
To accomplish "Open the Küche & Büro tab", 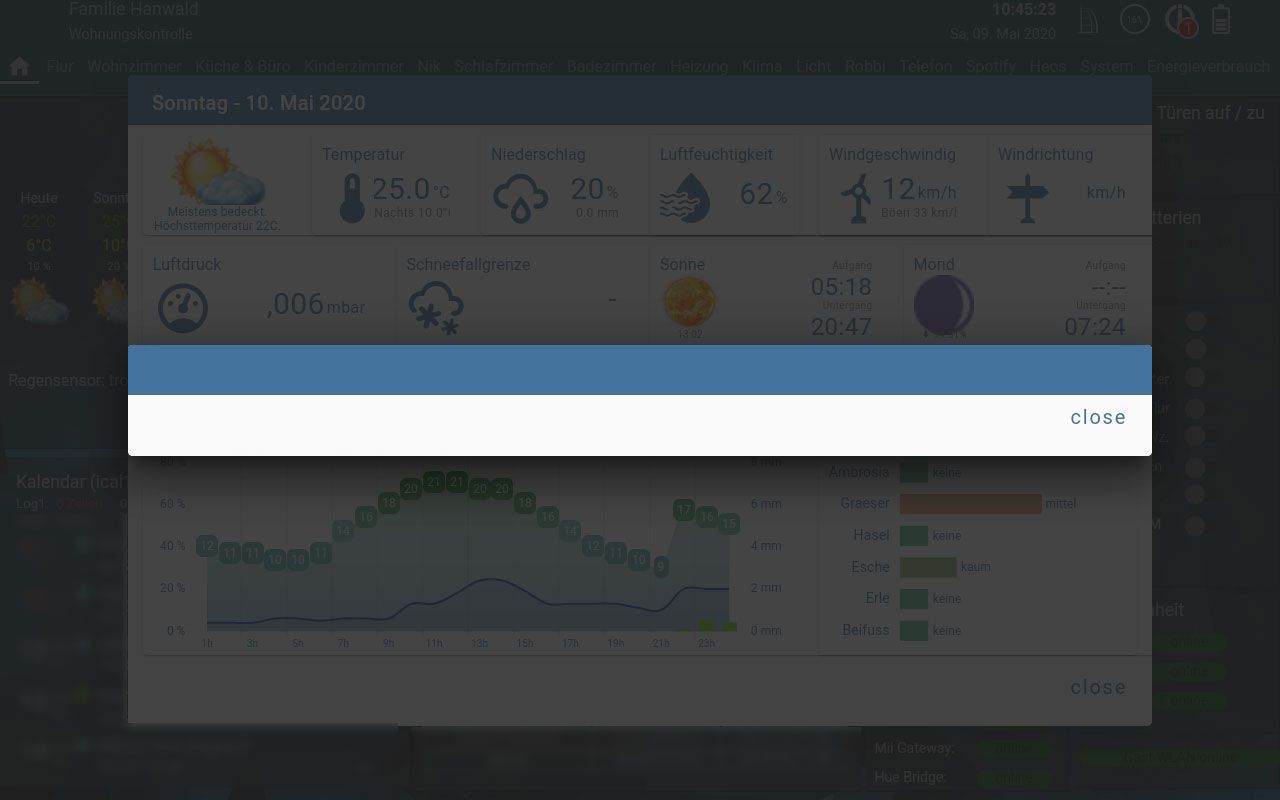I will coord(242,66).
